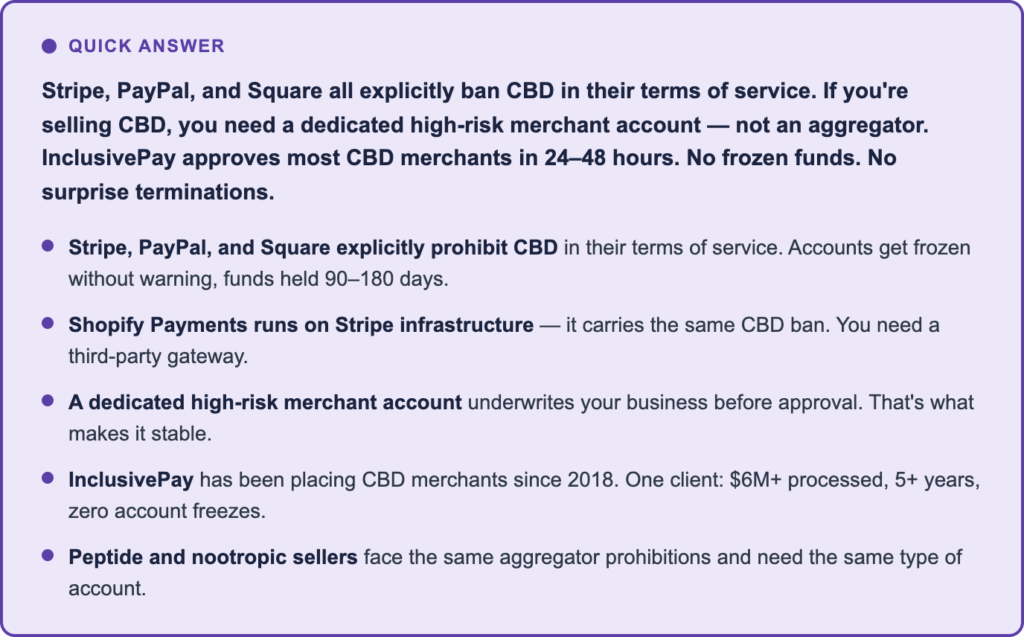Click bold "A dedicated high-risk merchant account" text
This screenshot has height=637, width=1024.
265,402
